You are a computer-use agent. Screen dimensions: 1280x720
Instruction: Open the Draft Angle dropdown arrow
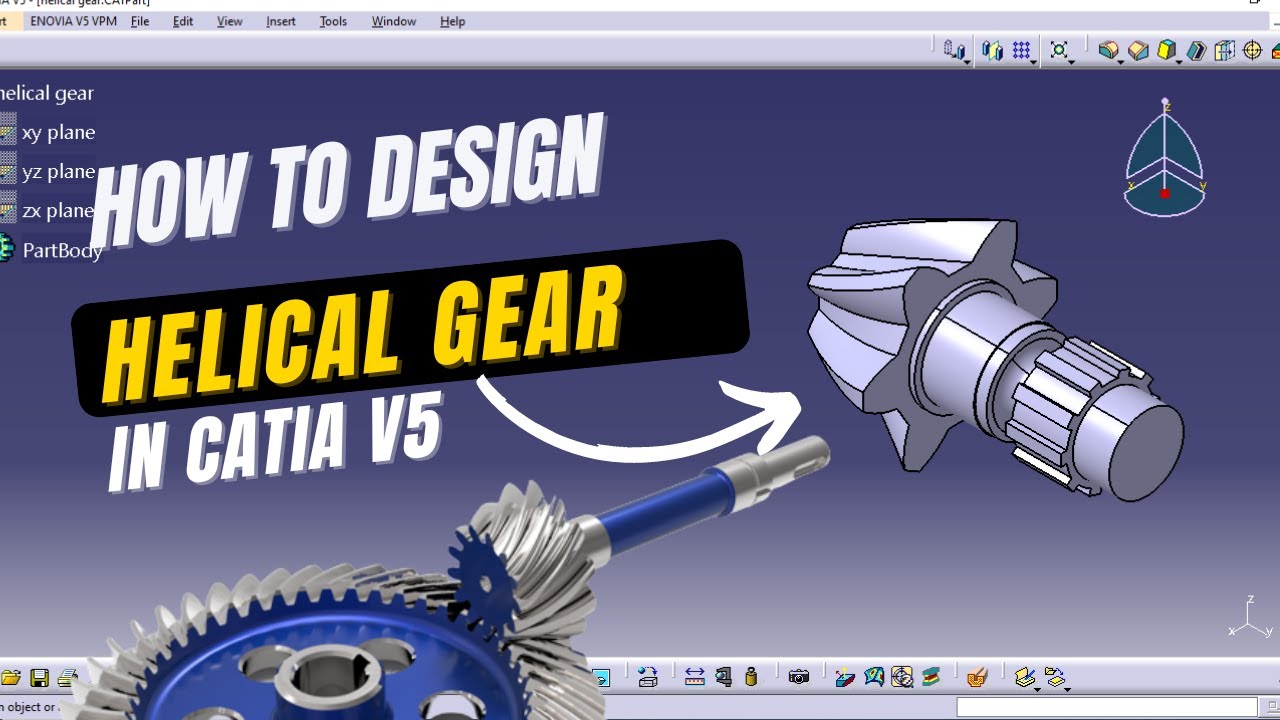pyautogui.click(x=1179, y=63)
